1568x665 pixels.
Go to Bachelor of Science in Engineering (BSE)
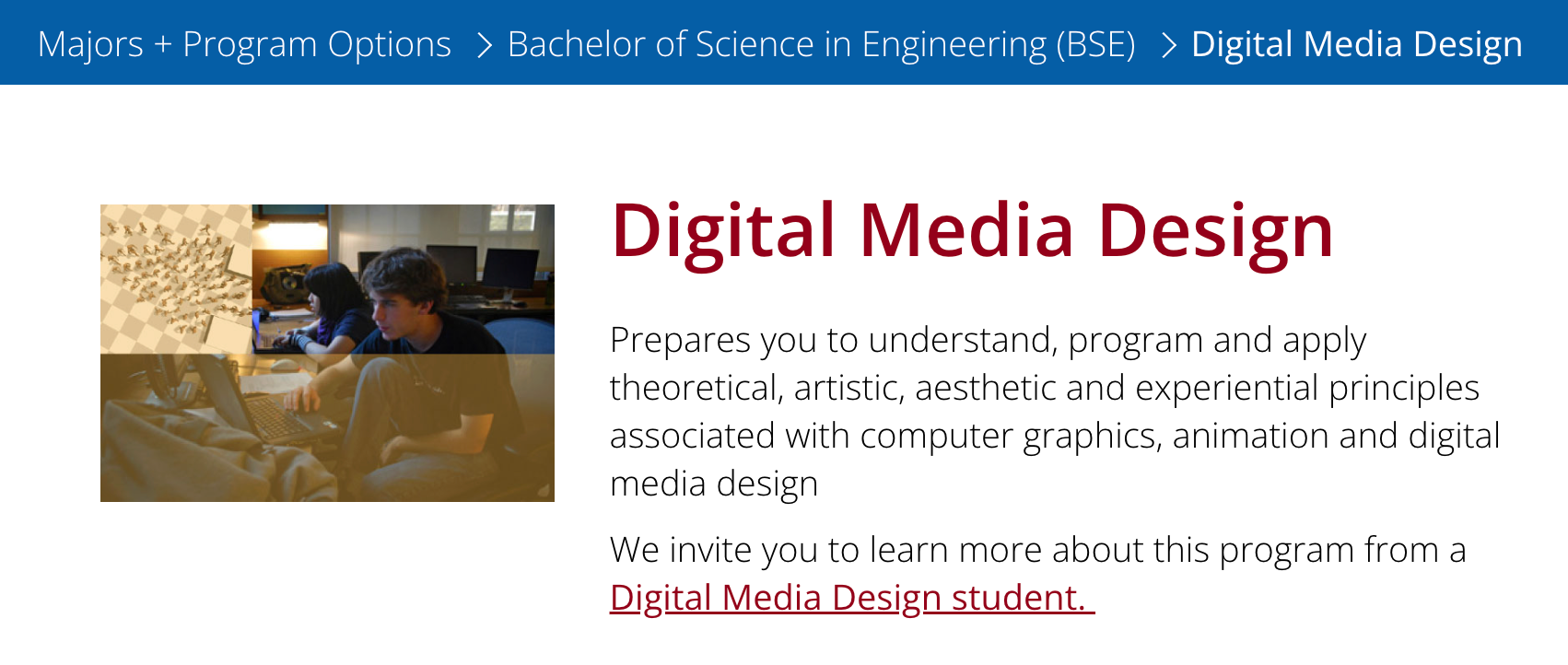click(821, 44)
